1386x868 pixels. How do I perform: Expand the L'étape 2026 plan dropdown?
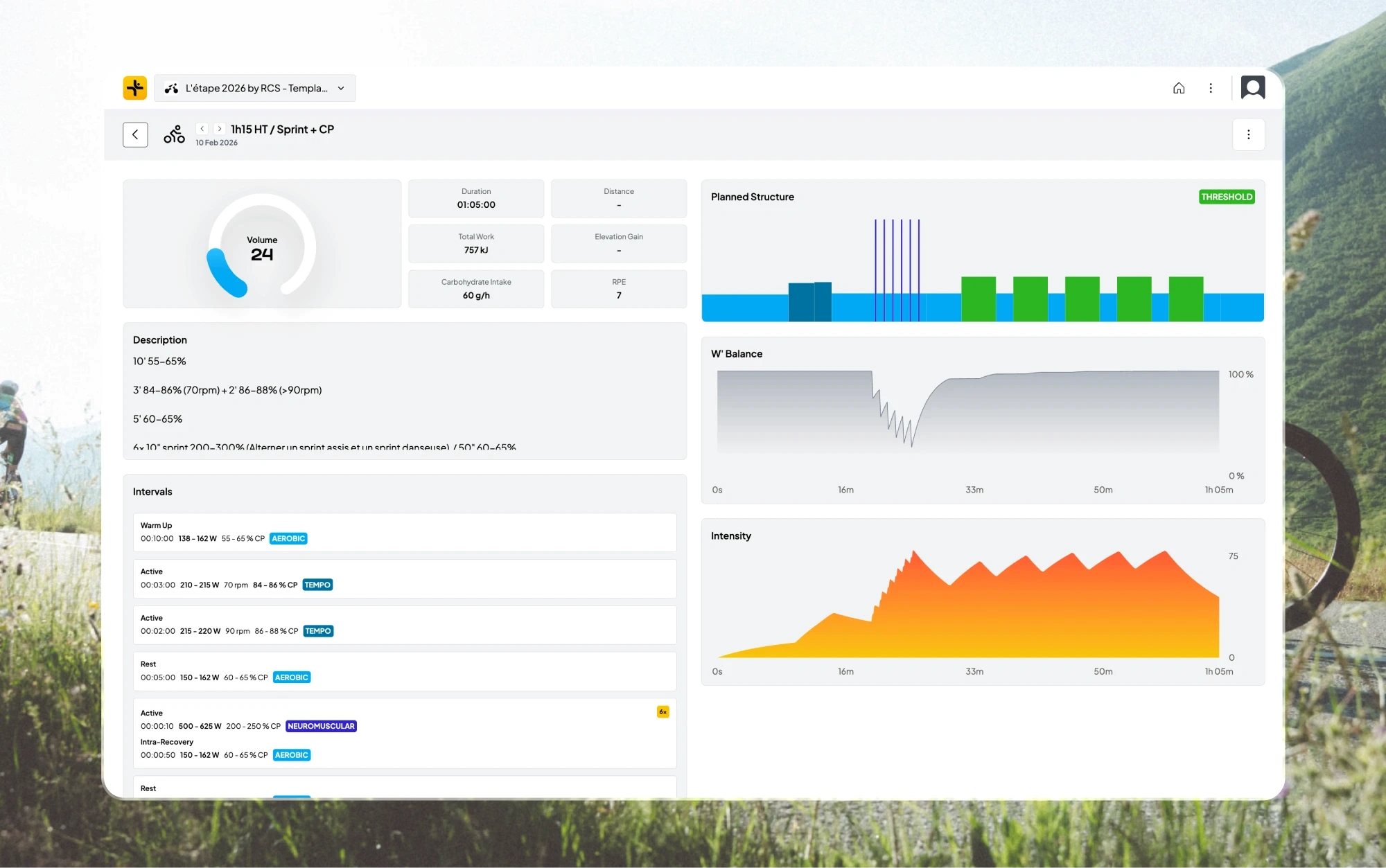254,88
